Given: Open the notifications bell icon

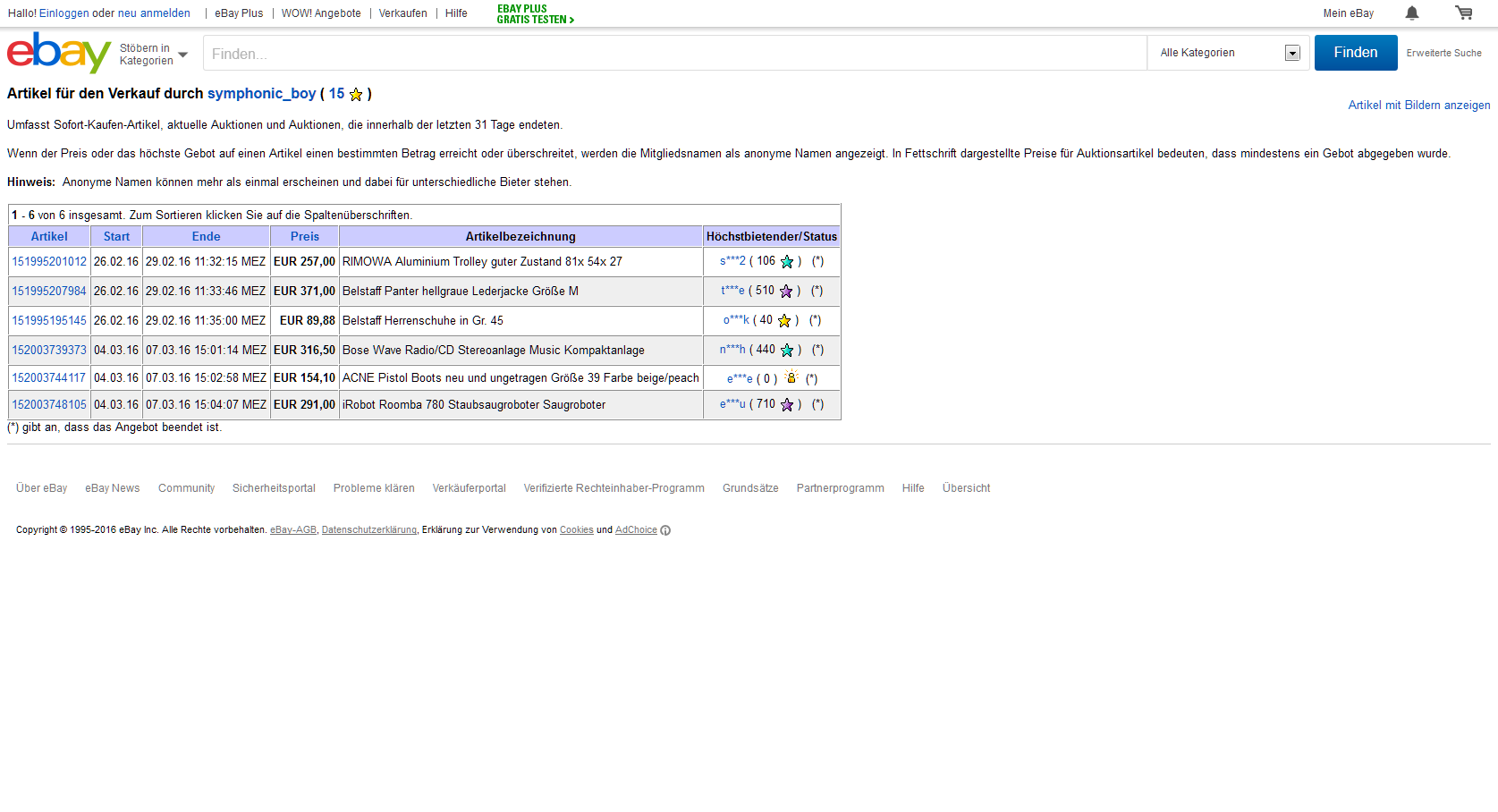Looking at the screenshot, I should coord(1412,13).
